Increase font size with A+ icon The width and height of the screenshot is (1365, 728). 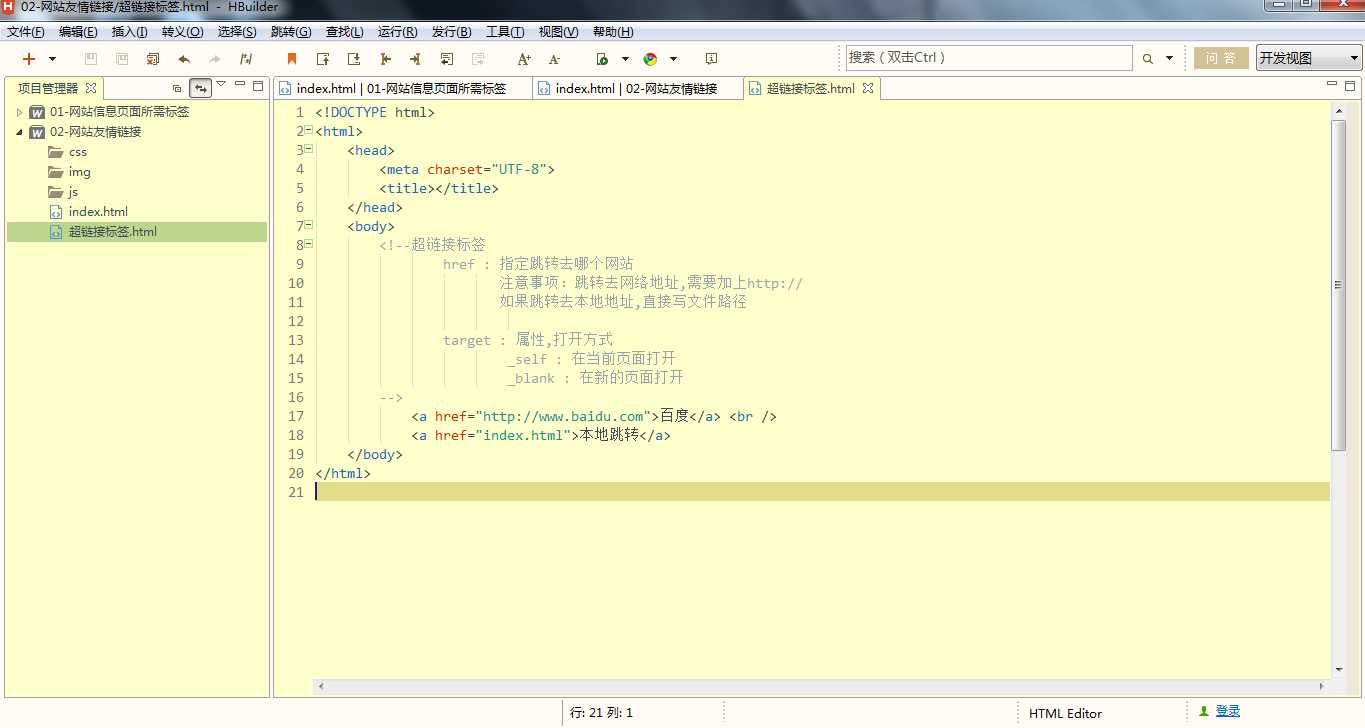point(524,59)
